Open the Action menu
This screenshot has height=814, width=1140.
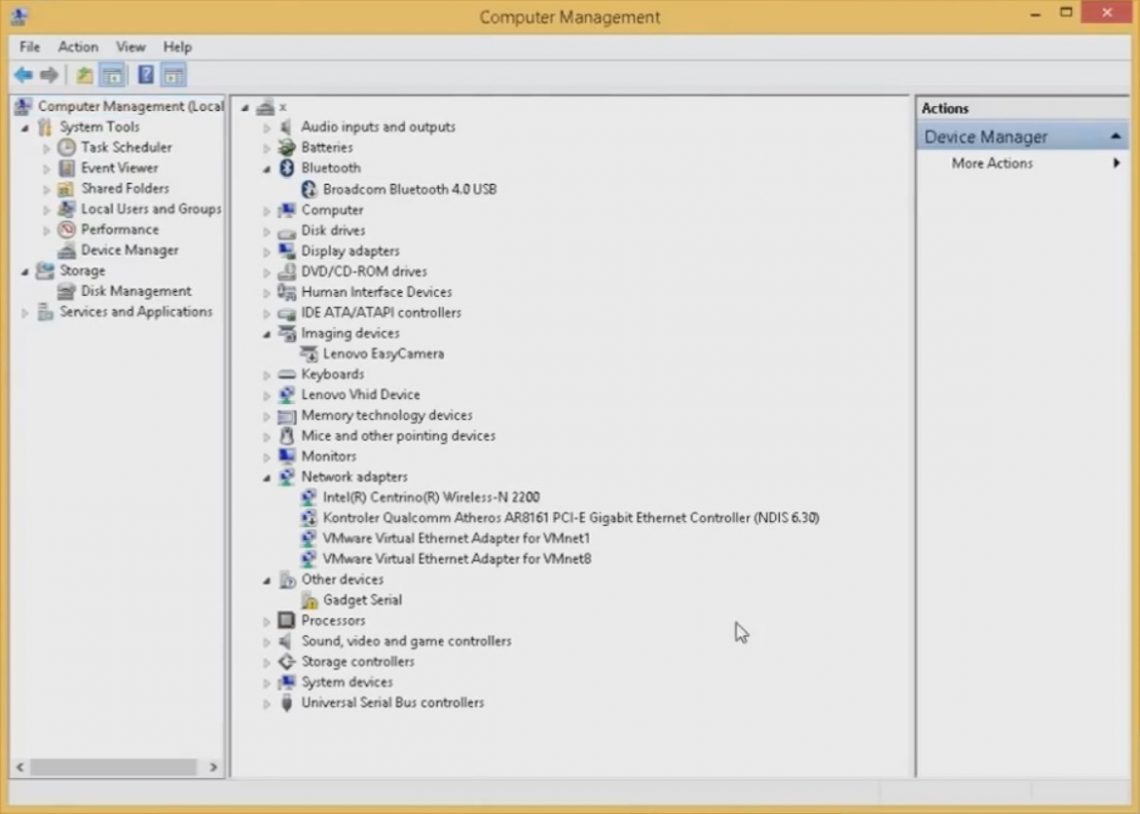78,46
